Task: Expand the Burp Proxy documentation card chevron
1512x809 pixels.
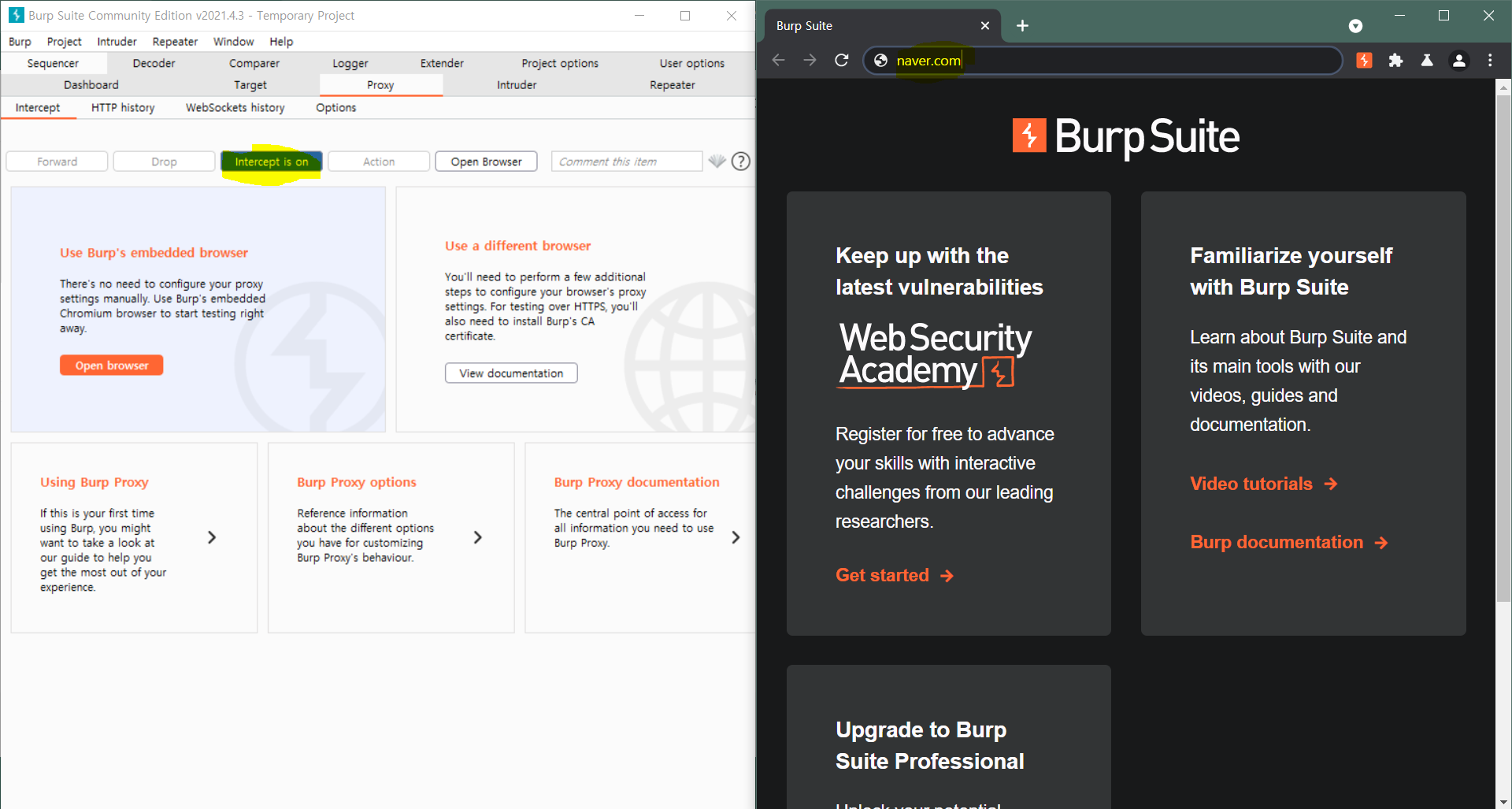Action: [736, 537]
